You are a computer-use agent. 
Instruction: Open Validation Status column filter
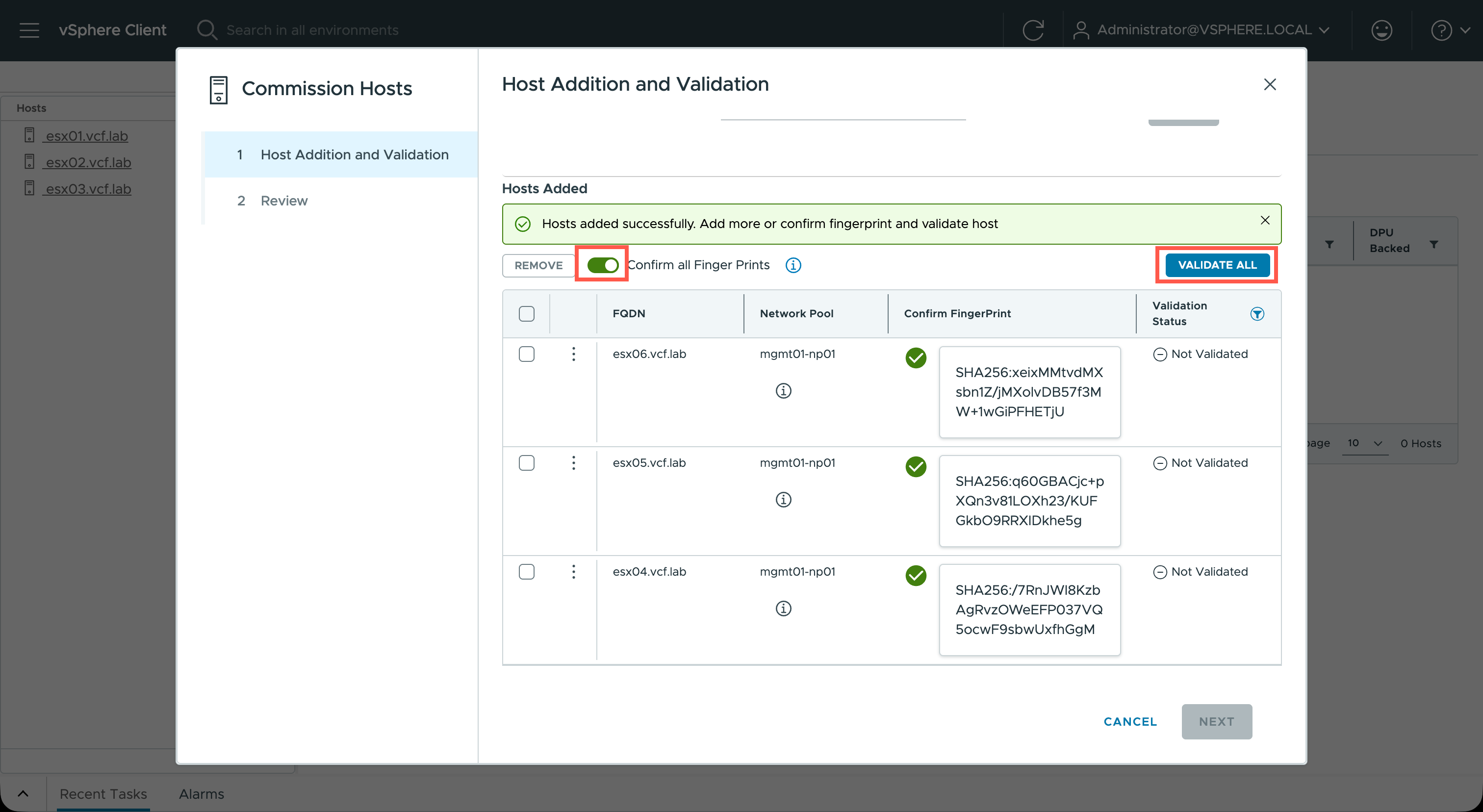point(1257,314)
